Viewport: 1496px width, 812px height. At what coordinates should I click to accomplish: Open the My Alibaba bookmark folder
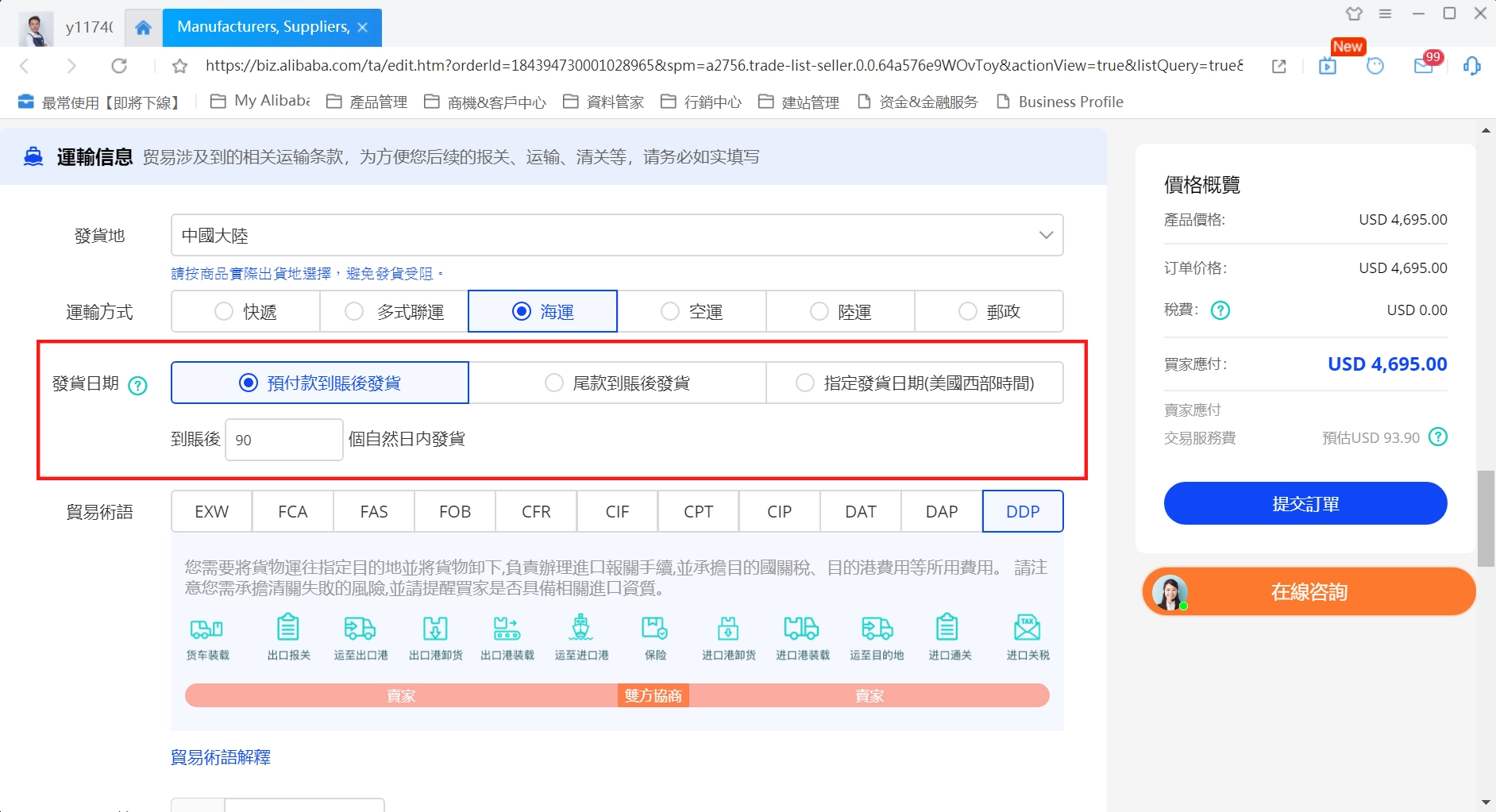pyautogui.click(x=260, y=101)
